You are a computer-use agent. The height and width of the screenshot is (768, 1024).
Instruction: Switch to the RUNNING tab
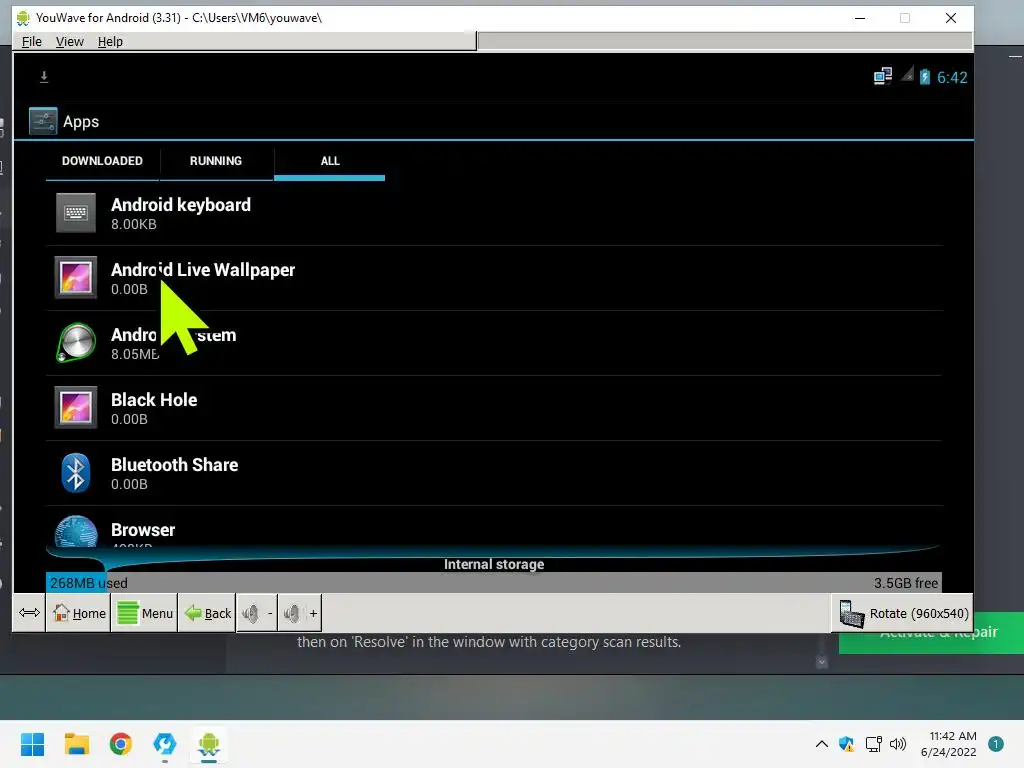pos(216,161)
